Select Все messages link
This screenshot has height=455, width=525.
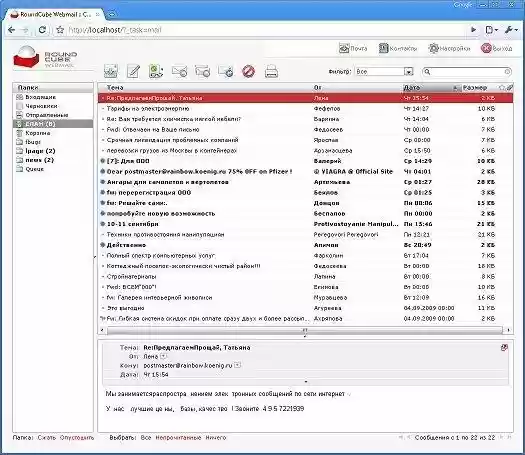point(146,438)
